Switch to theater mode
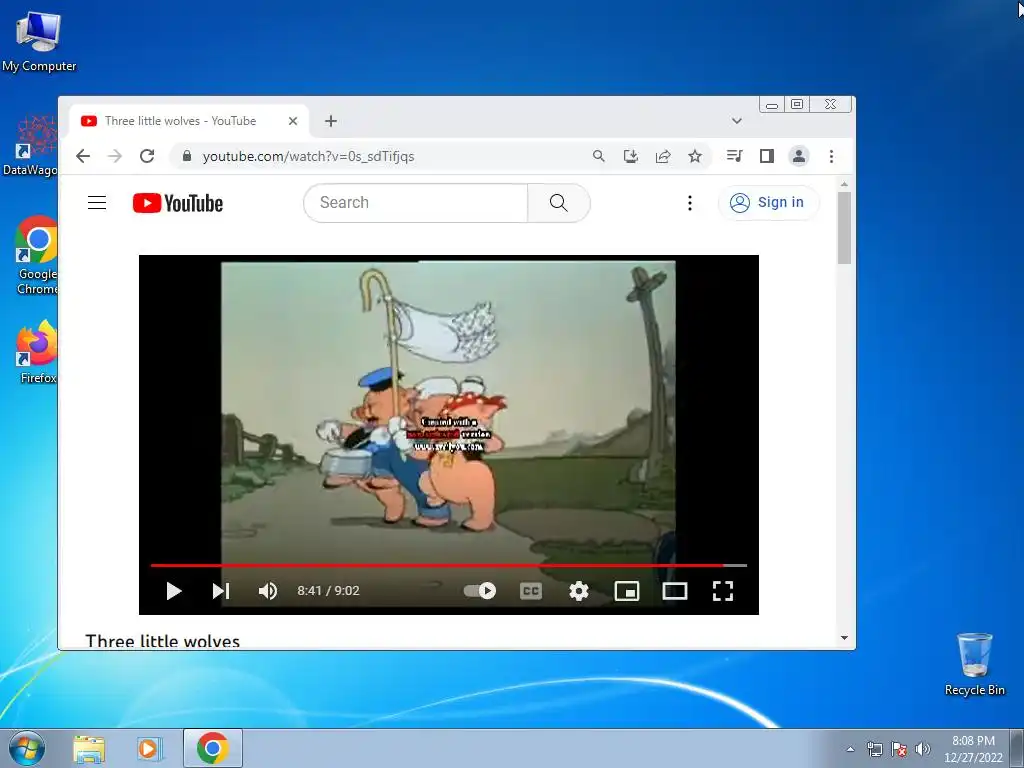The height and width of the screenshot is (768, 1024). click(x=675, y=591)
